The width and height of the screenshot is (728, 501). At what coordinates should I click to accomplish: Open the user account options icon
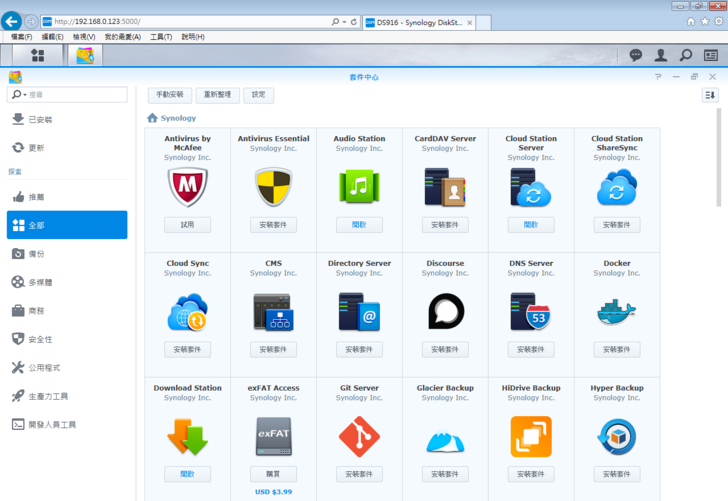click(661, 56)
